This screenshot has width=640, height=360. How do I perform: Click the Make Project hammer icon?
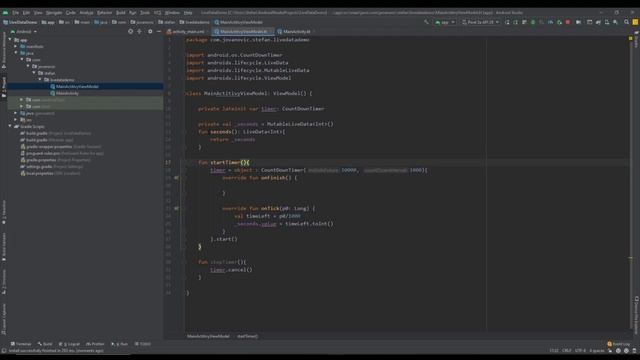[x=427, y=22]
